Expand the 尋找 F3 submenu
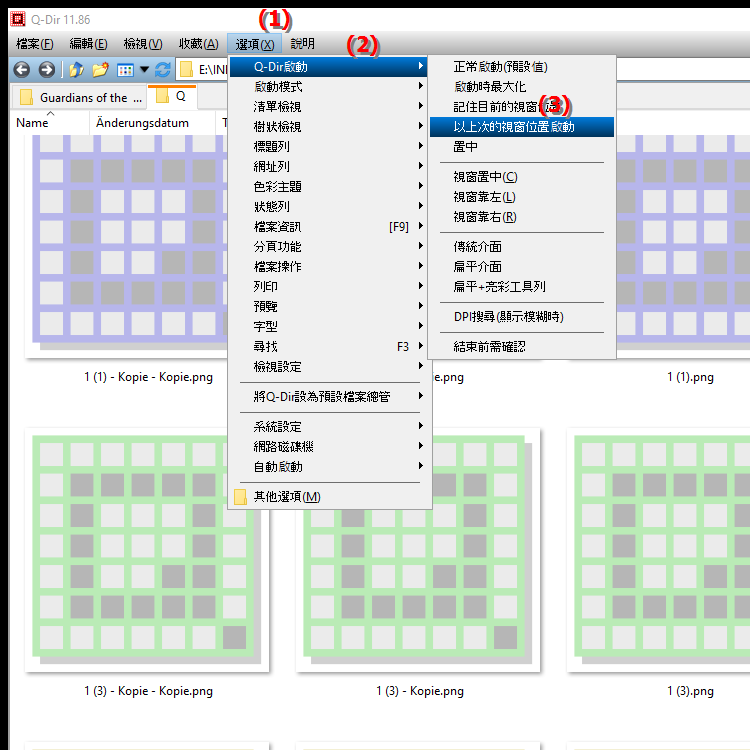 [x=329, y=347]
